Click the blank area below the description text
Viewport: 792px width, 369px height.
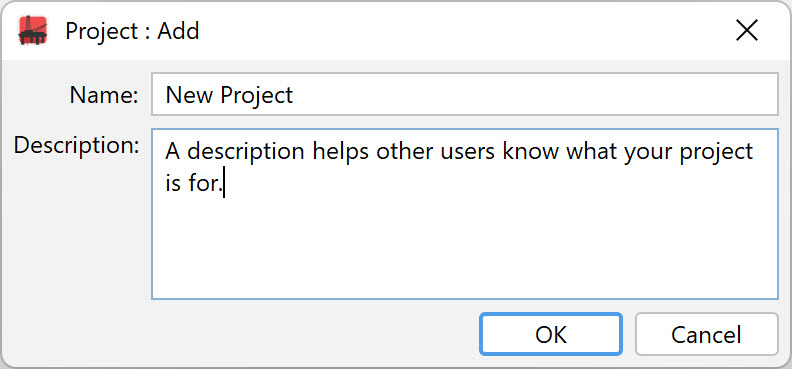465,247
